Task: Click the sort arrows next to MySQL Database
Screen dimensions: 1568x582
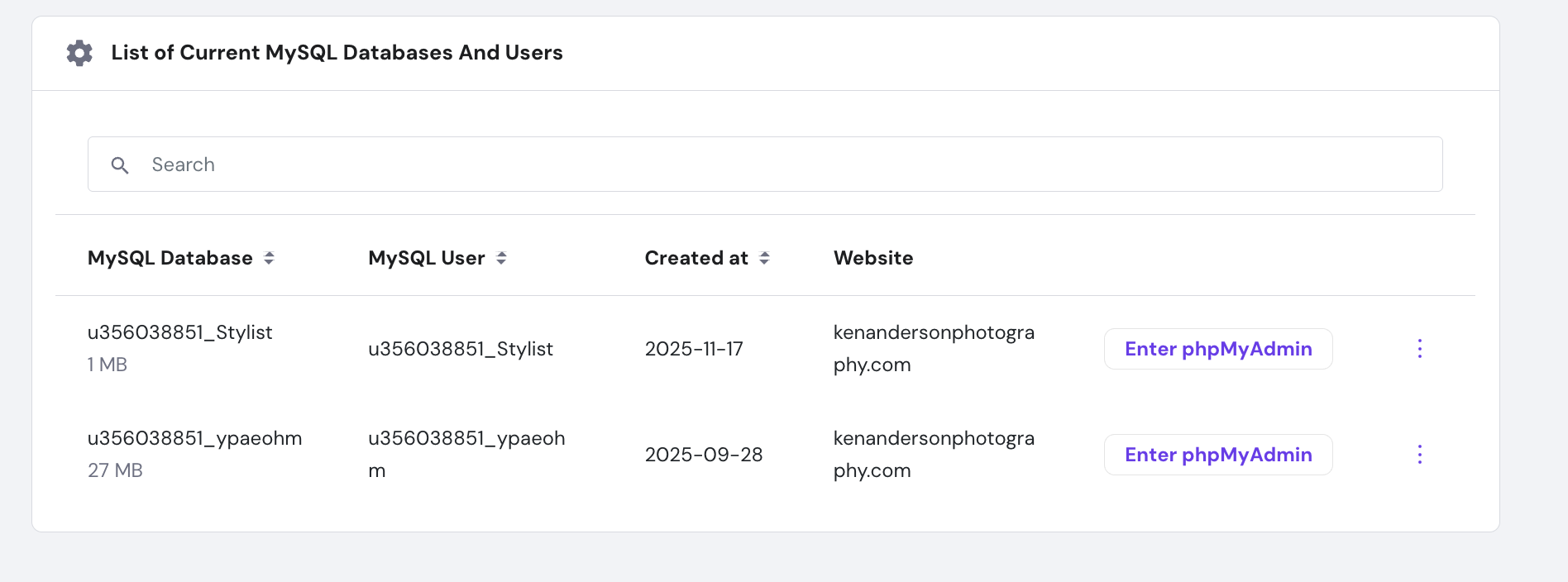Action: (269, 258)
